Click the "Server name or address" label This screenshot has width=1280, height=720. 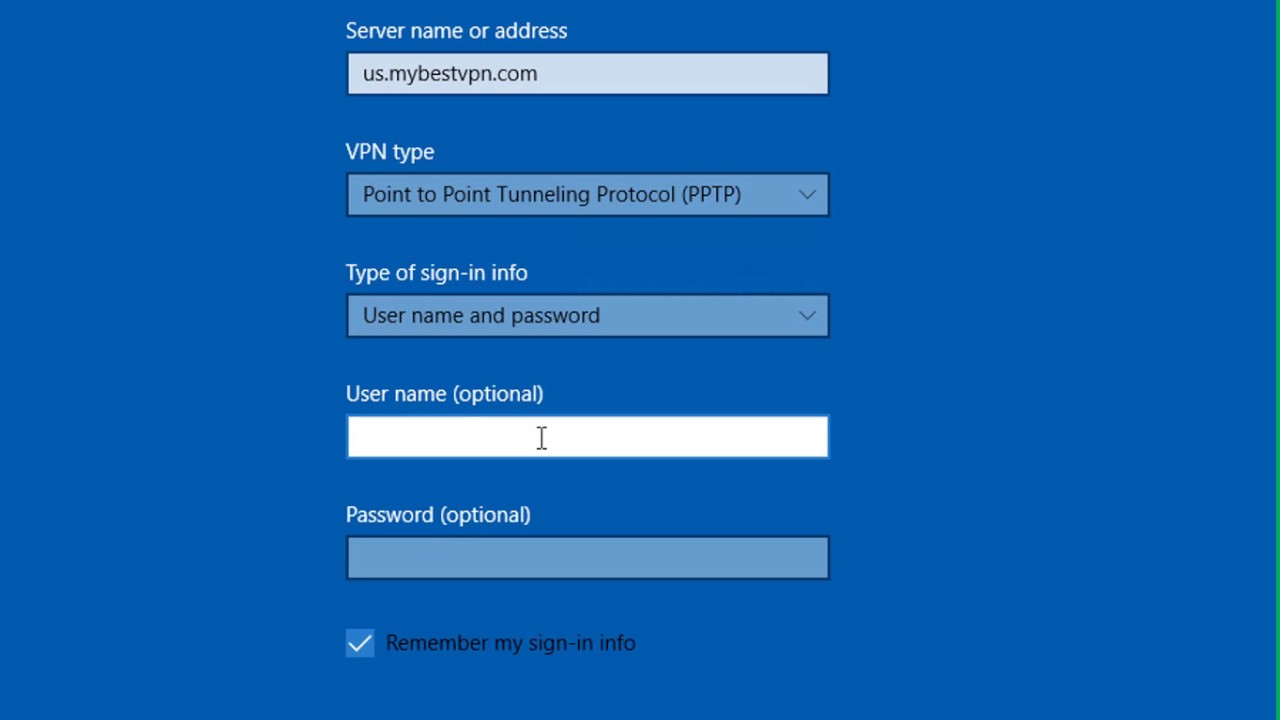click(x=456, y=31)
